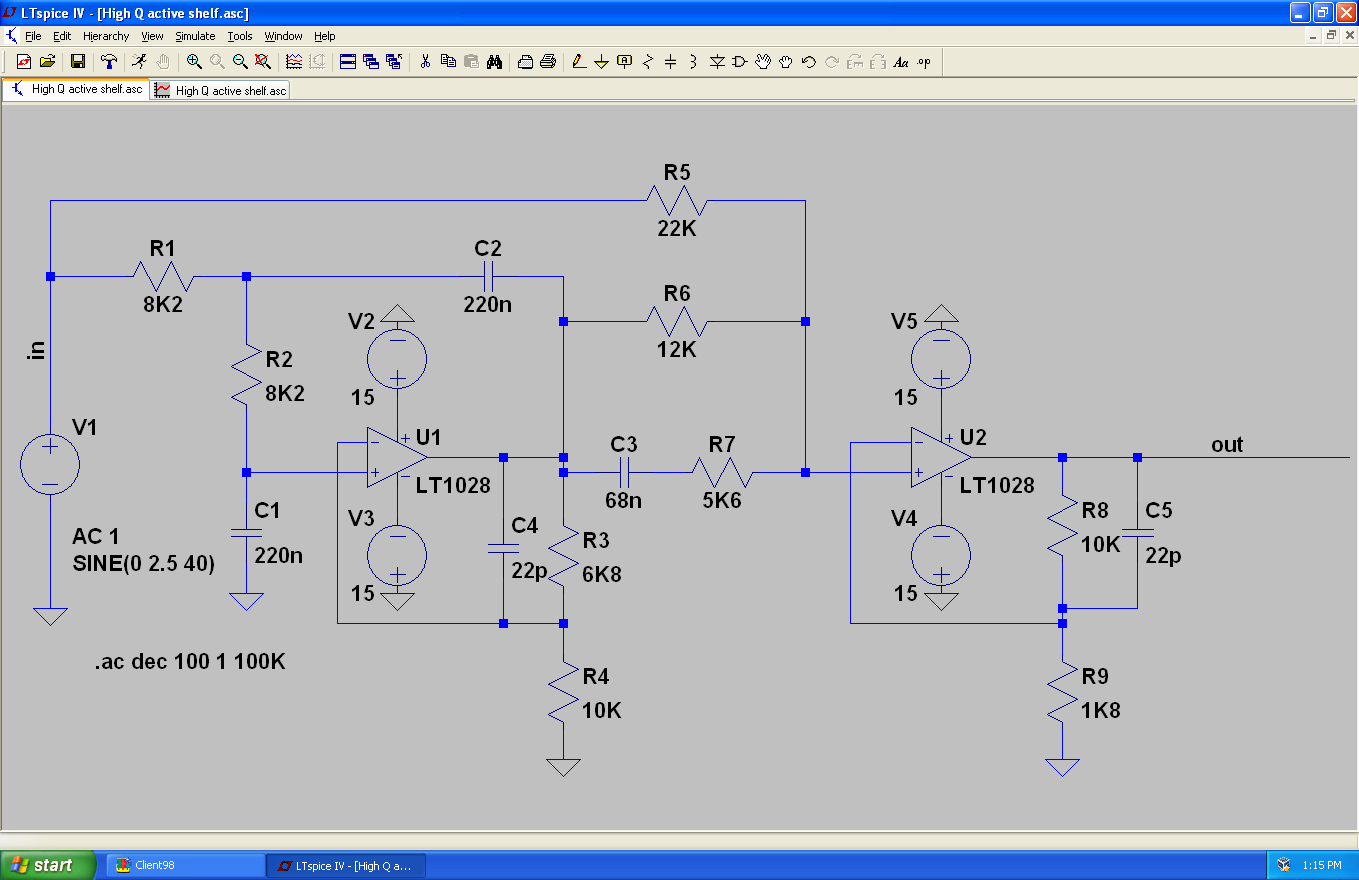Switch to the waveform plot tab

point(221,90)
